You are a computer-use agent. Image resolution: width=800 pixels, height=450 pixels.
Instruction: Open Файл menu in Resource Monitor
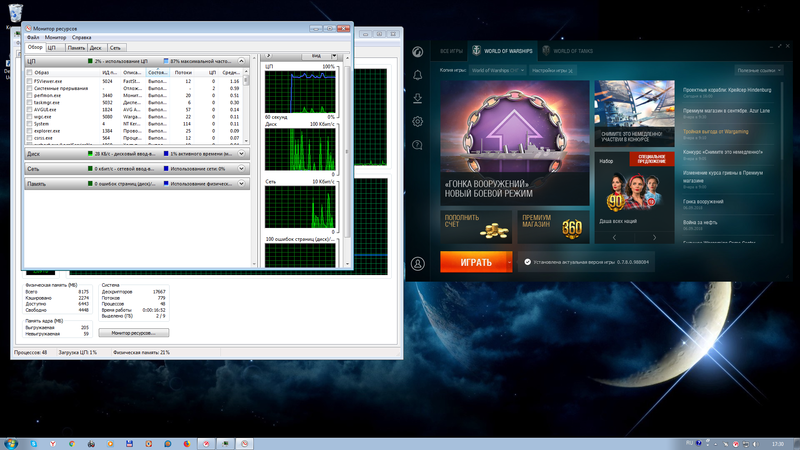coord(33,37)
